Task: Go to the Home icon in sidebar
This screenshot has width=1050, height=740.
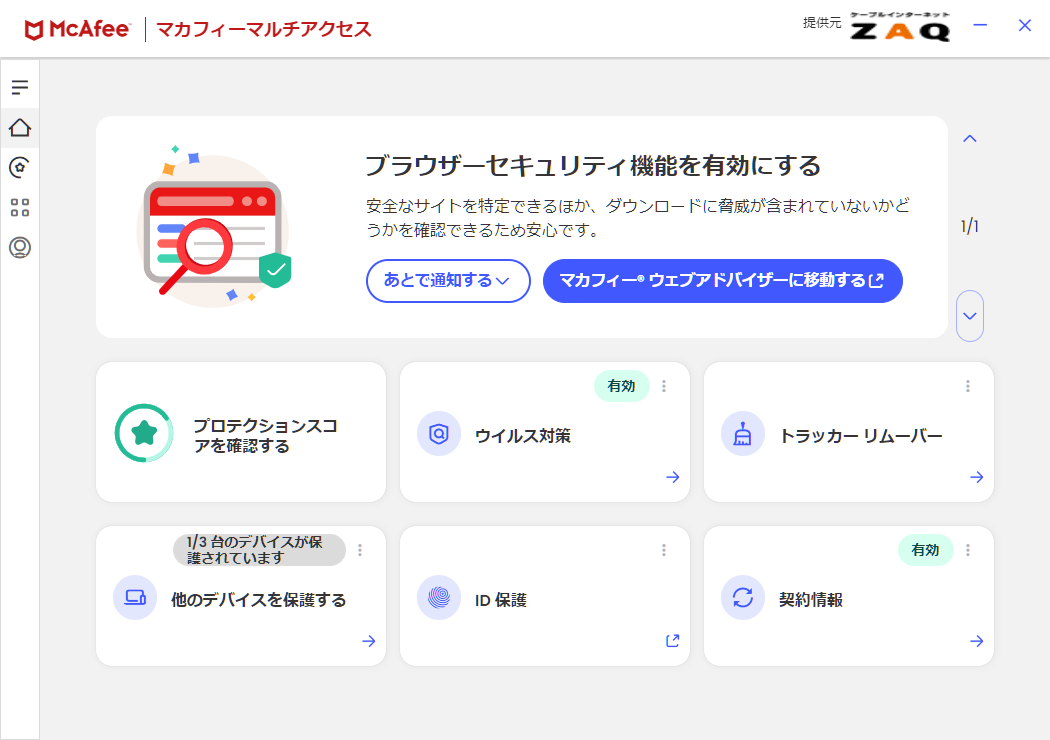Action: [x=20, y=127]
